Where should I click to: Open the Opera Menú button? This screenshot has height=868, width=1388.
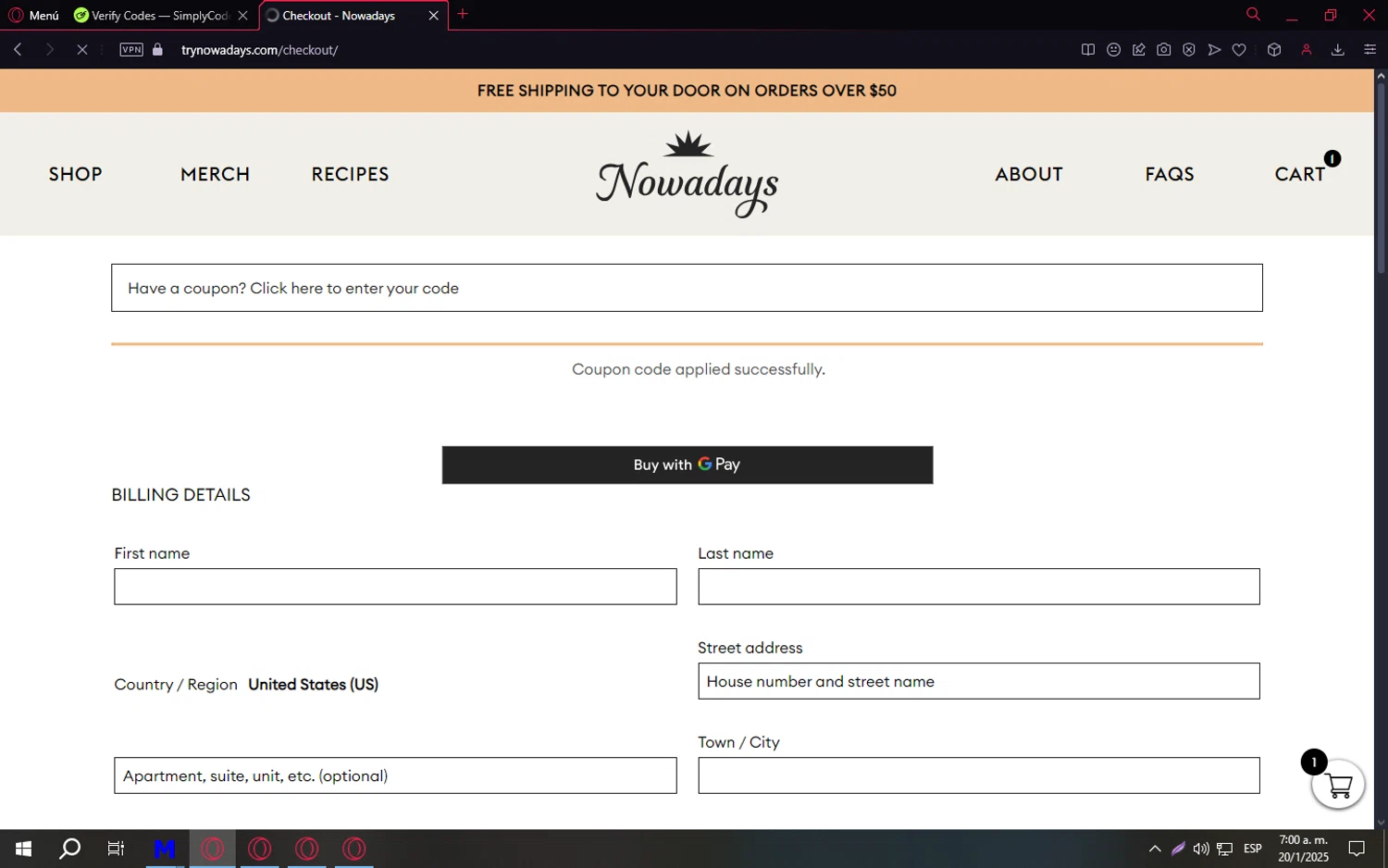(x=33, y=15)
